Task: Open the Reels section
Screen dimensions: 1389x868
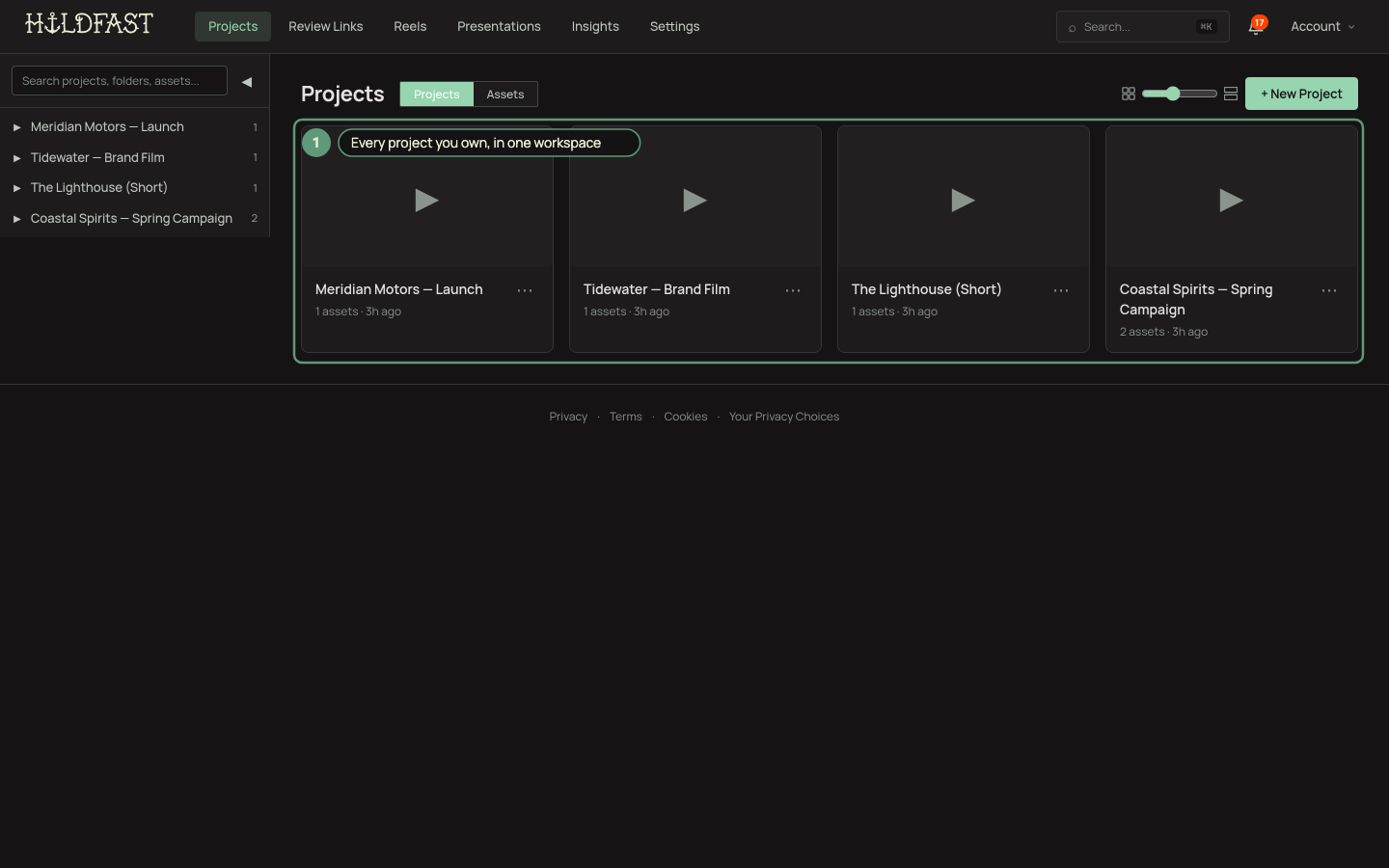Action: coord(410,26)
